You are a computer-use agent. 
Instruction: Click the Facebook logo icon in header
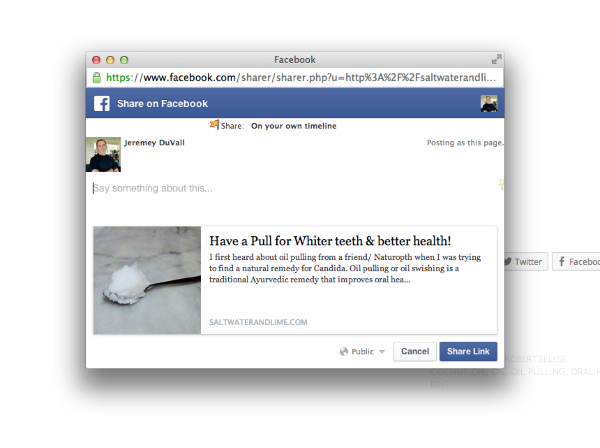102,104
